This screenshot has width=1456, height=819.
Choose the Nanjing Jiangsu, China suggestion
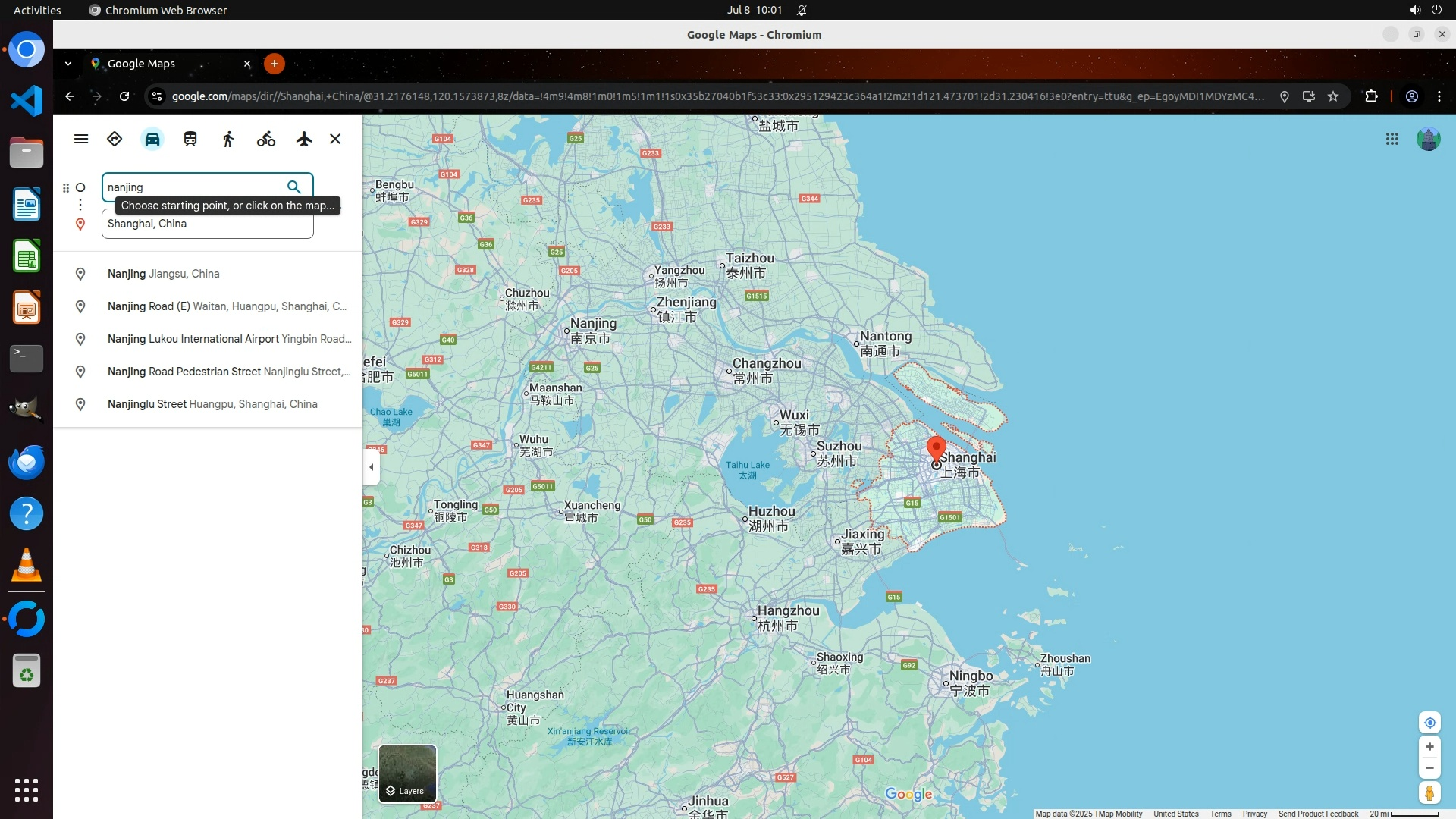click(163, 274)
